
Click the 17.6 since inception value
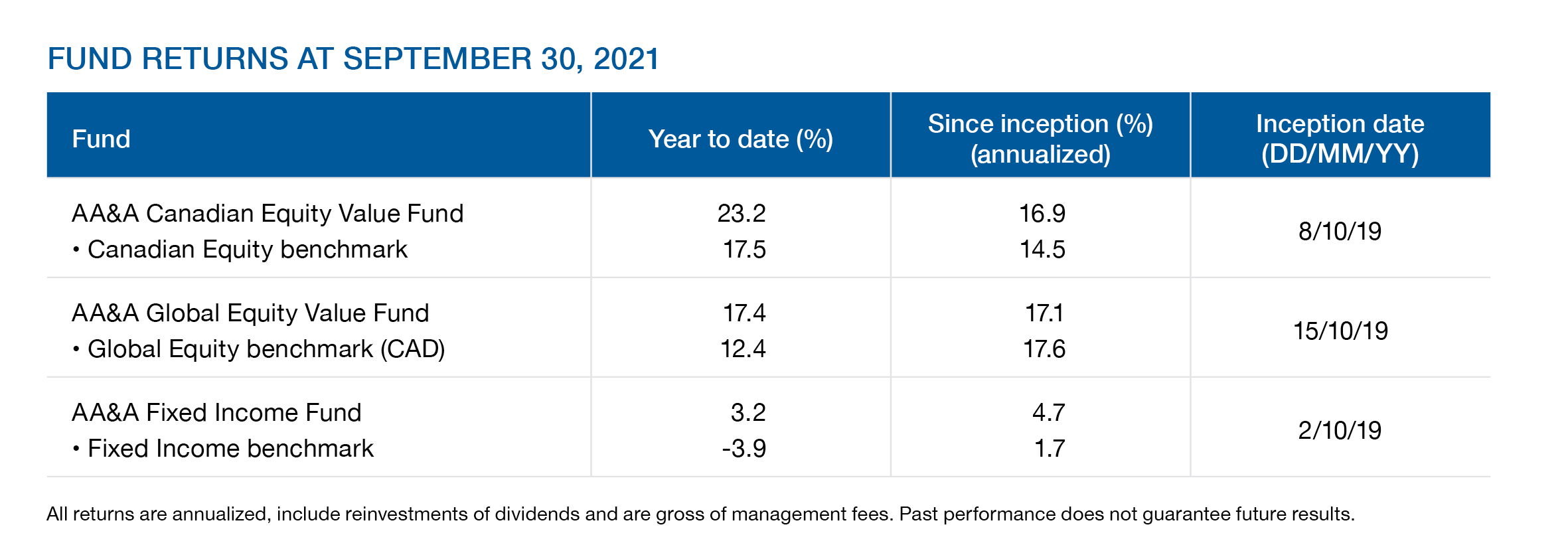[1044, 349]
